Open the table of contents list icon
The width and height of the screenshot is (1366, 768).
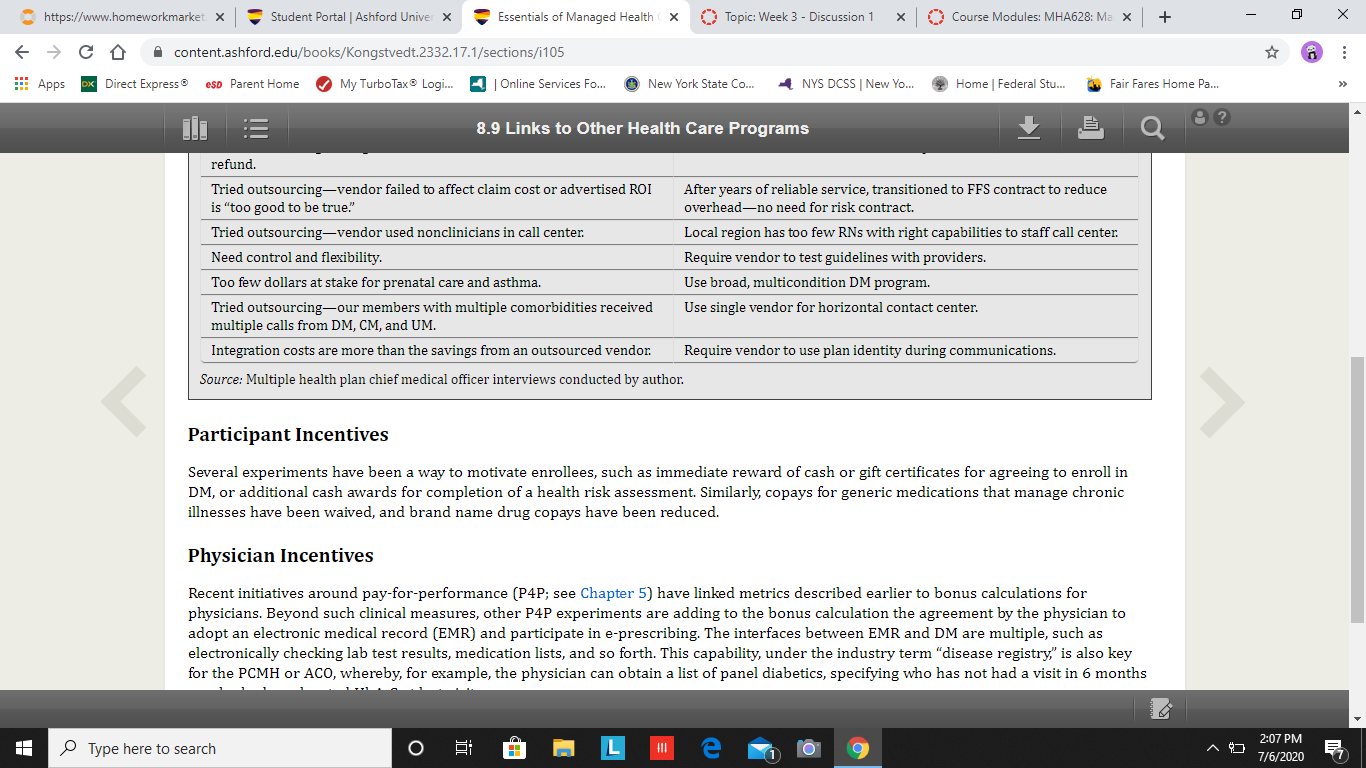click(257, 128)
